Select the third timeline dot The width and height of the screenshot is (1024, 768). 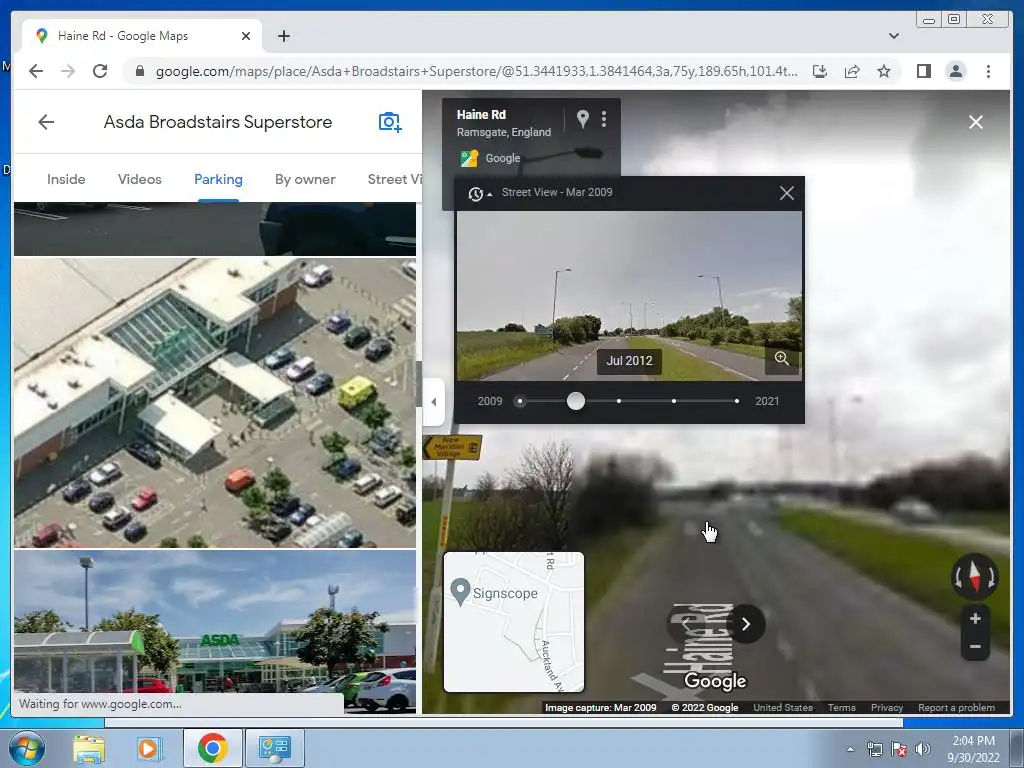point(618,401)
